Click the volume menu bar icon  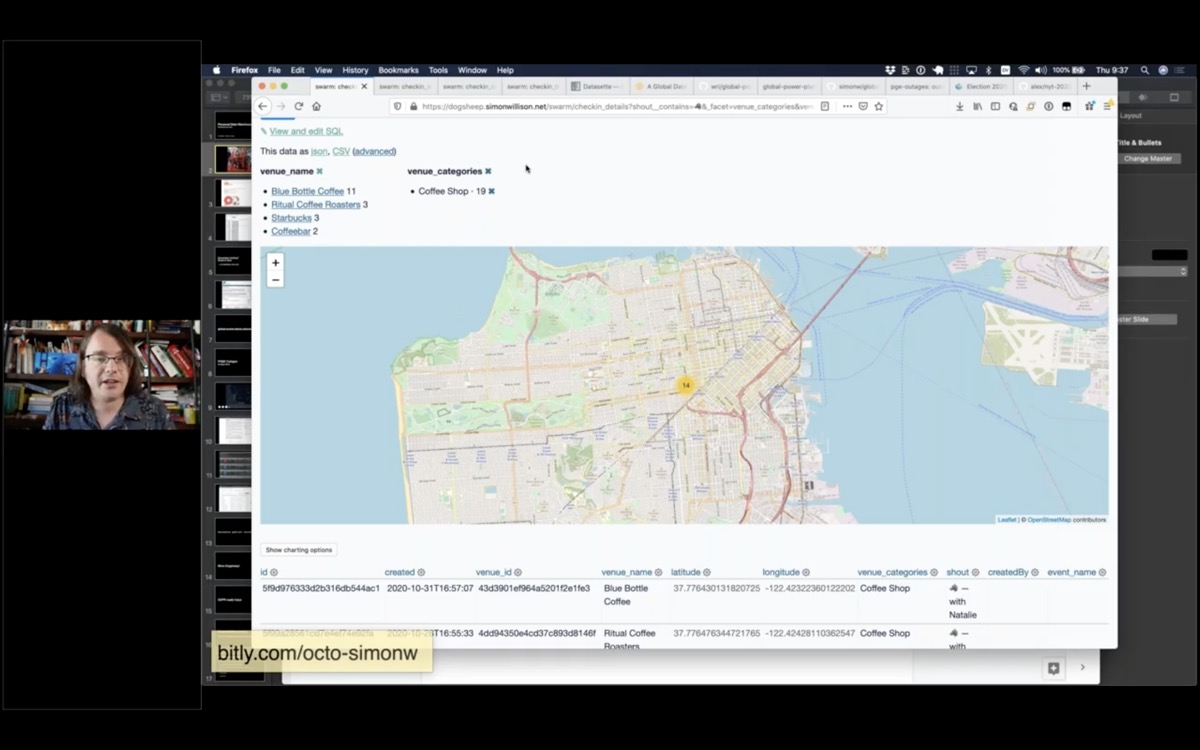click(x=1041, y=70)
